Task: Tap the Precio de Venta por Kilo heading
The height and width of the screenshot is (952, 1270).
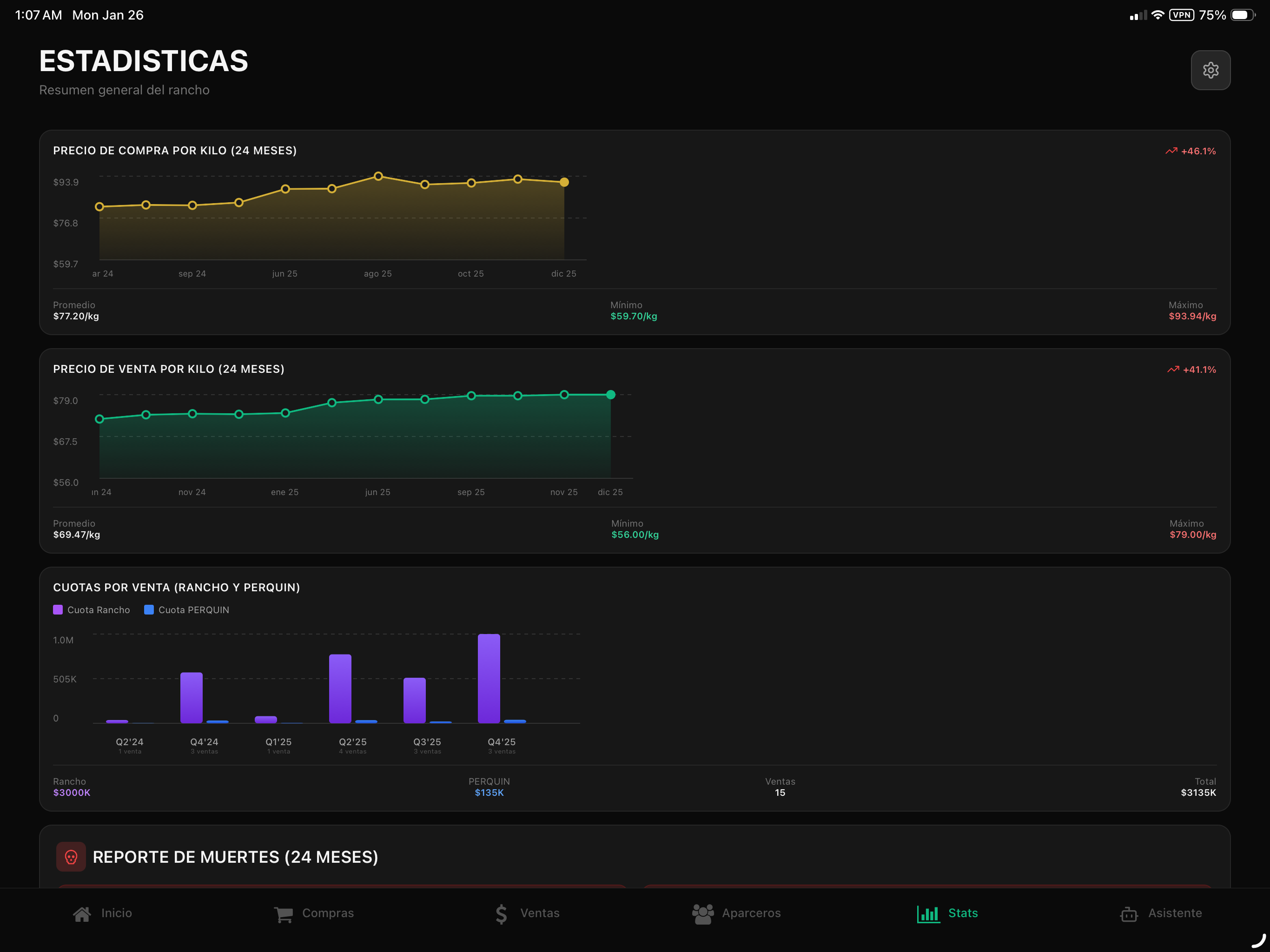Action: (x=169, y=369)
